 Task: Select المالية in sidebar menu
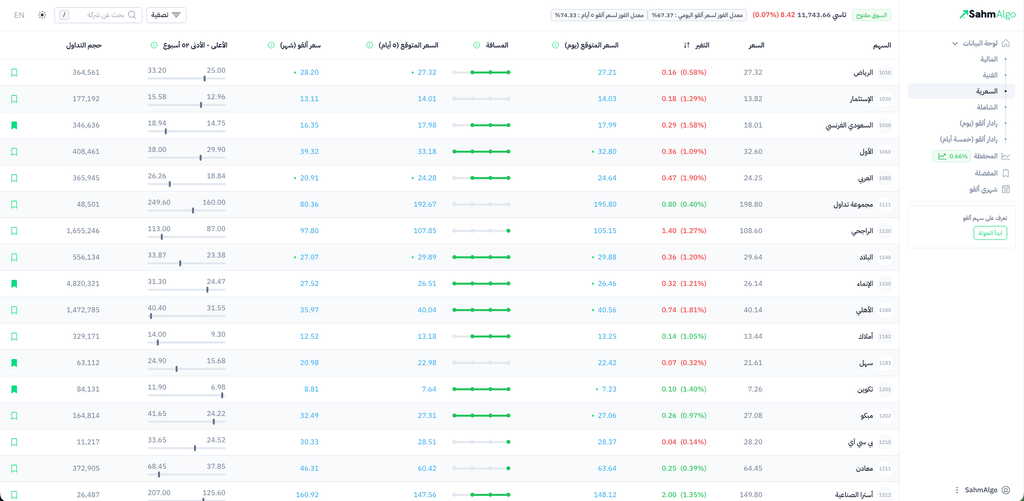pyautogui.click(x=988, y=59)
